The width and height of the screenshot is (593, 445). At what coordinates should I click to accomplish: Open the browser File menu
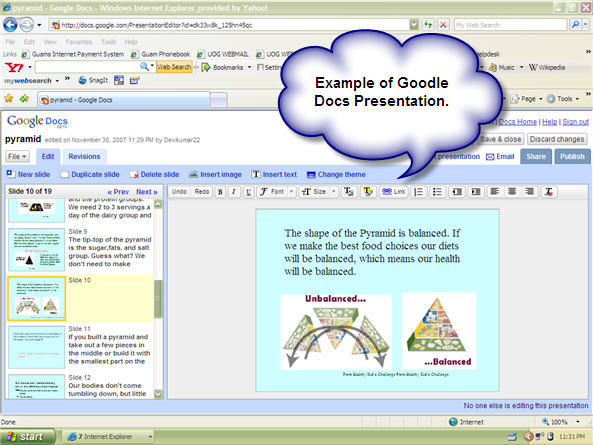[x=10, y=42]
